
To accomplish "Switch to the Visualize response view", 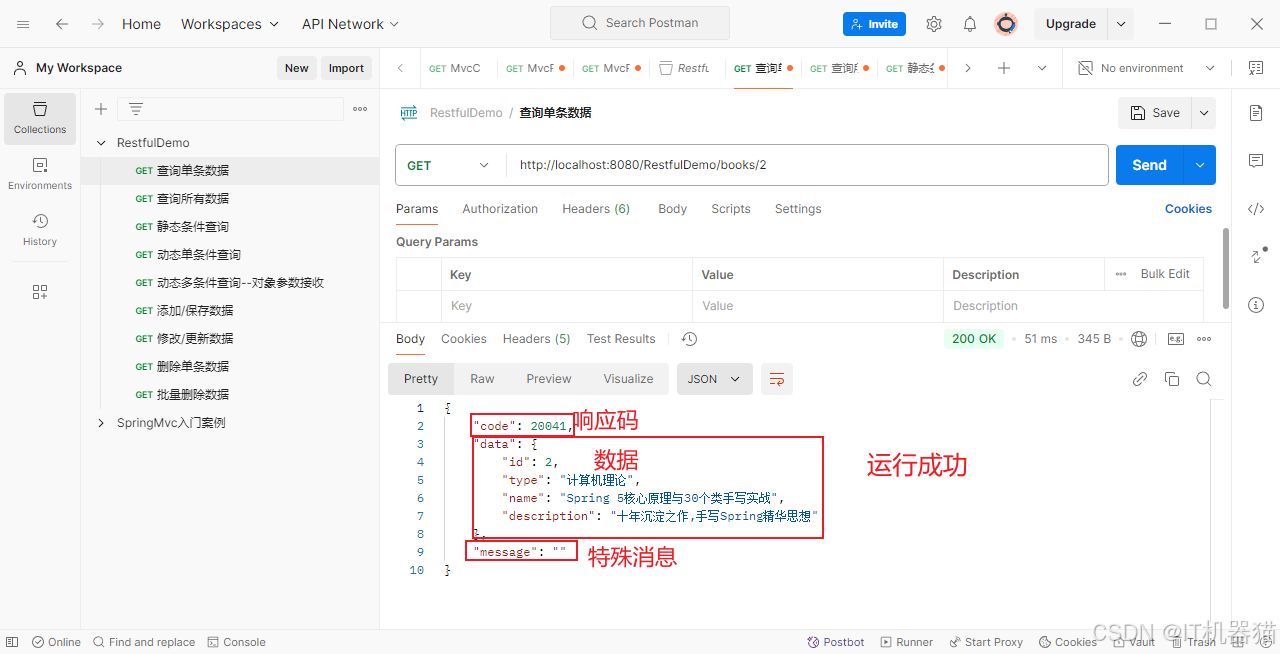I will coord(628,379).
